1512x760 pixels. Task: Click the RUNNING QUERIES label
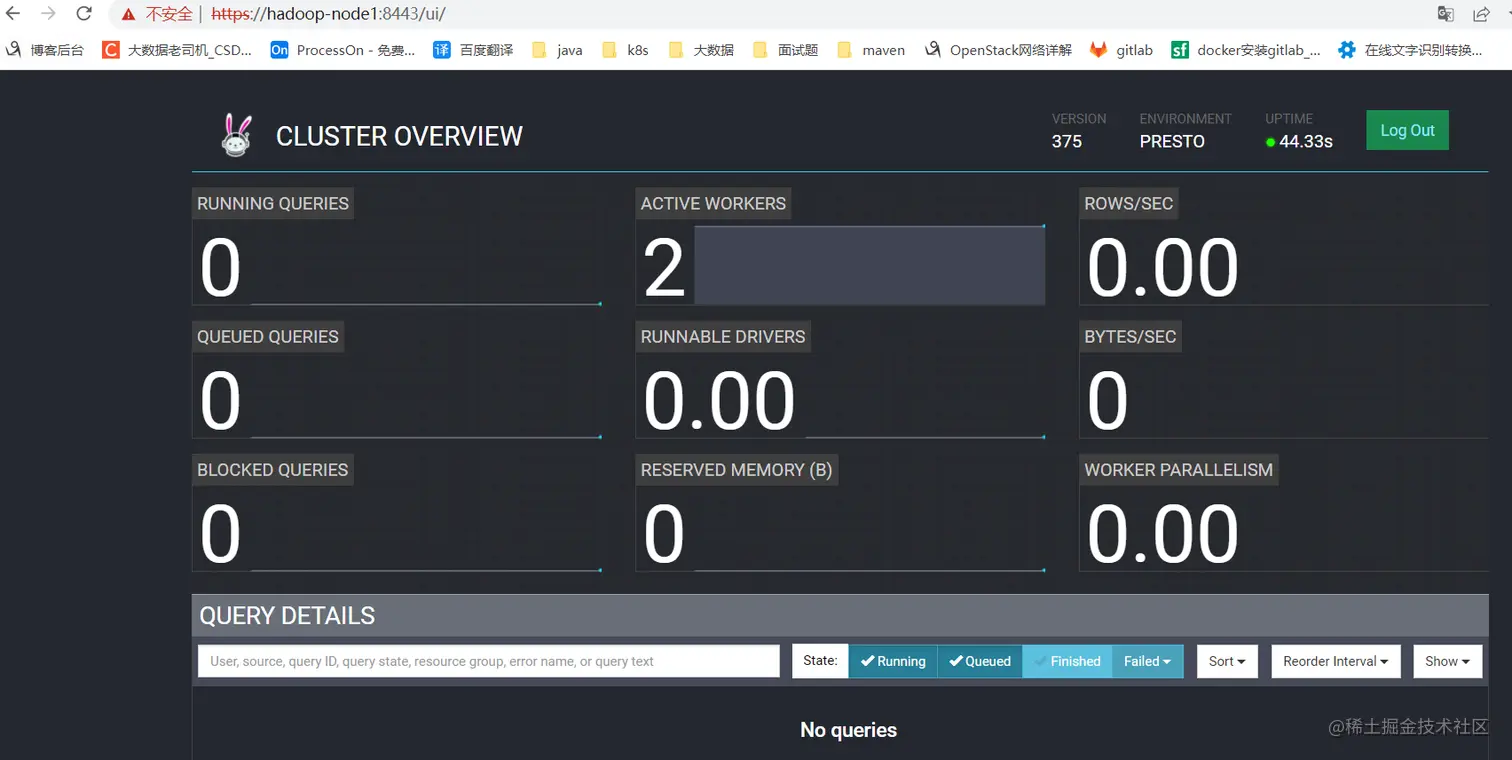[273, 203]
